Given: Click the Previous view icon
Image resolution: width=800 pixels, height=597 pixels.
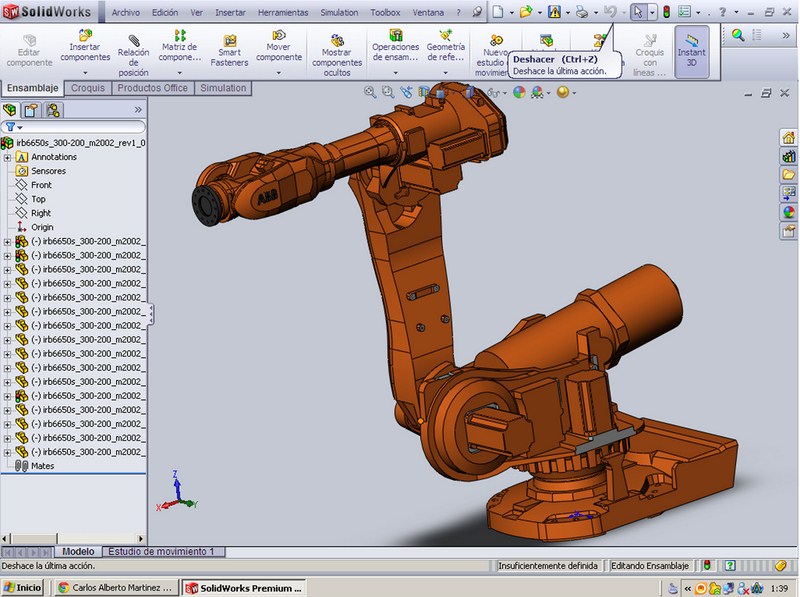Looking at the screenshot, I should coord(407,92).
